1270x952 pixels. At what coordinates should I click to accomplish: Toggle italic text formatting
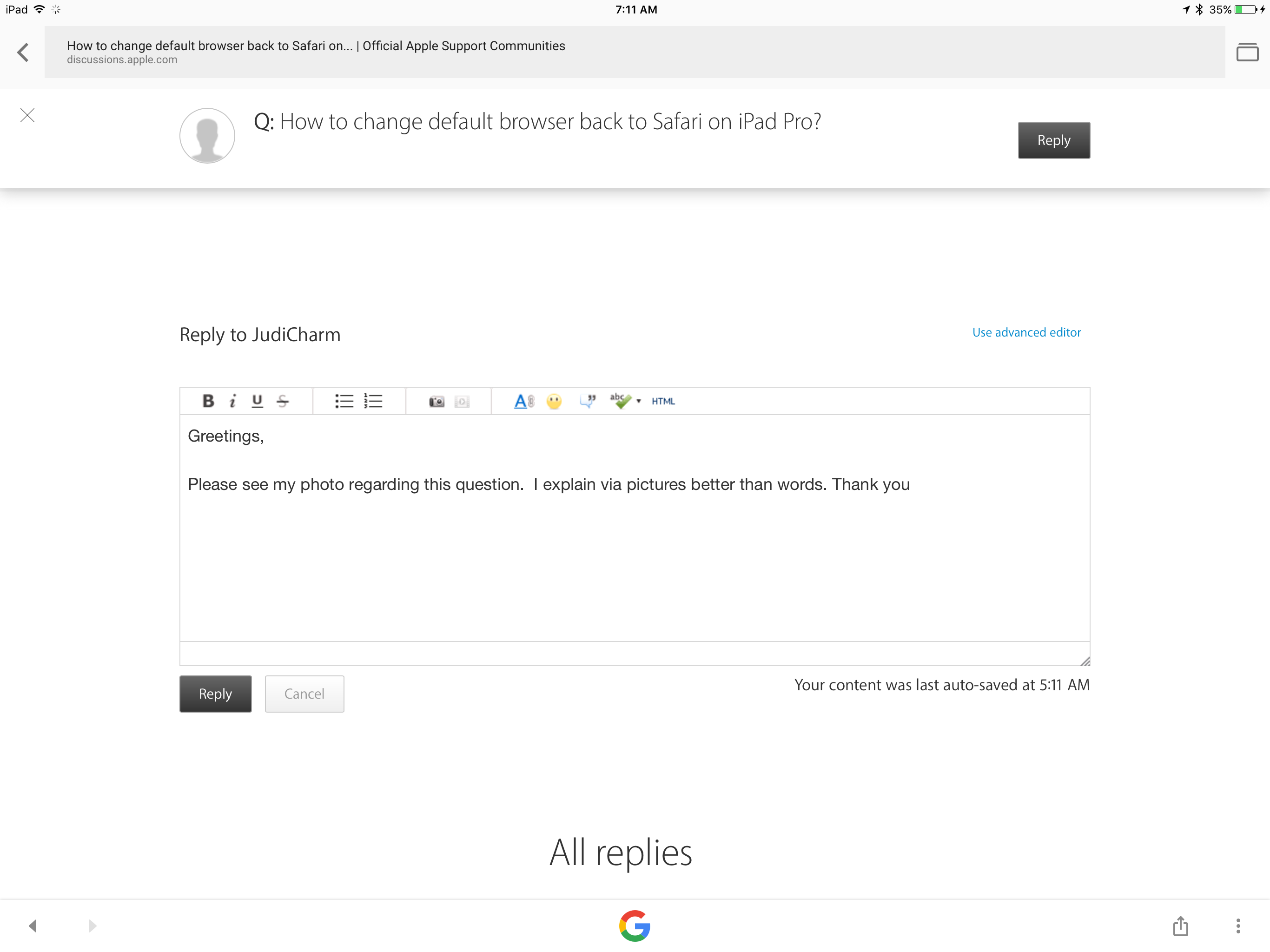pos(232,401)
